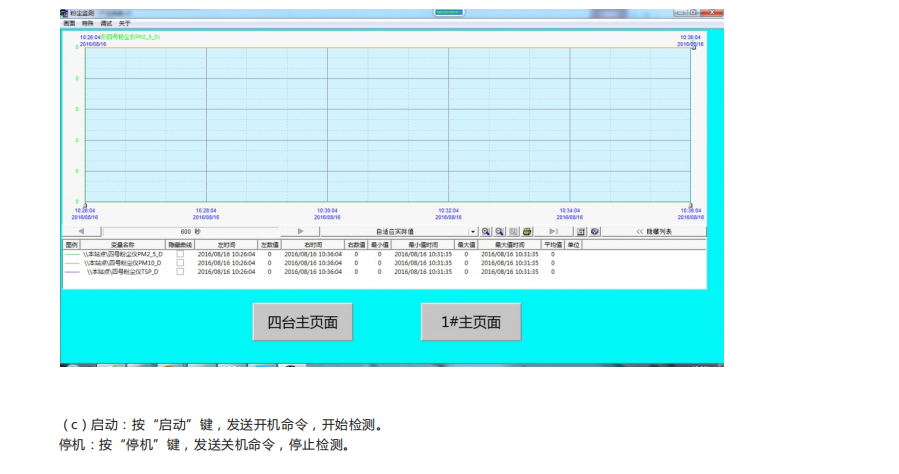Click the 10:32:04 time label under chart
Viewport: 899px width, 474px height.
[x=448, y=210]
